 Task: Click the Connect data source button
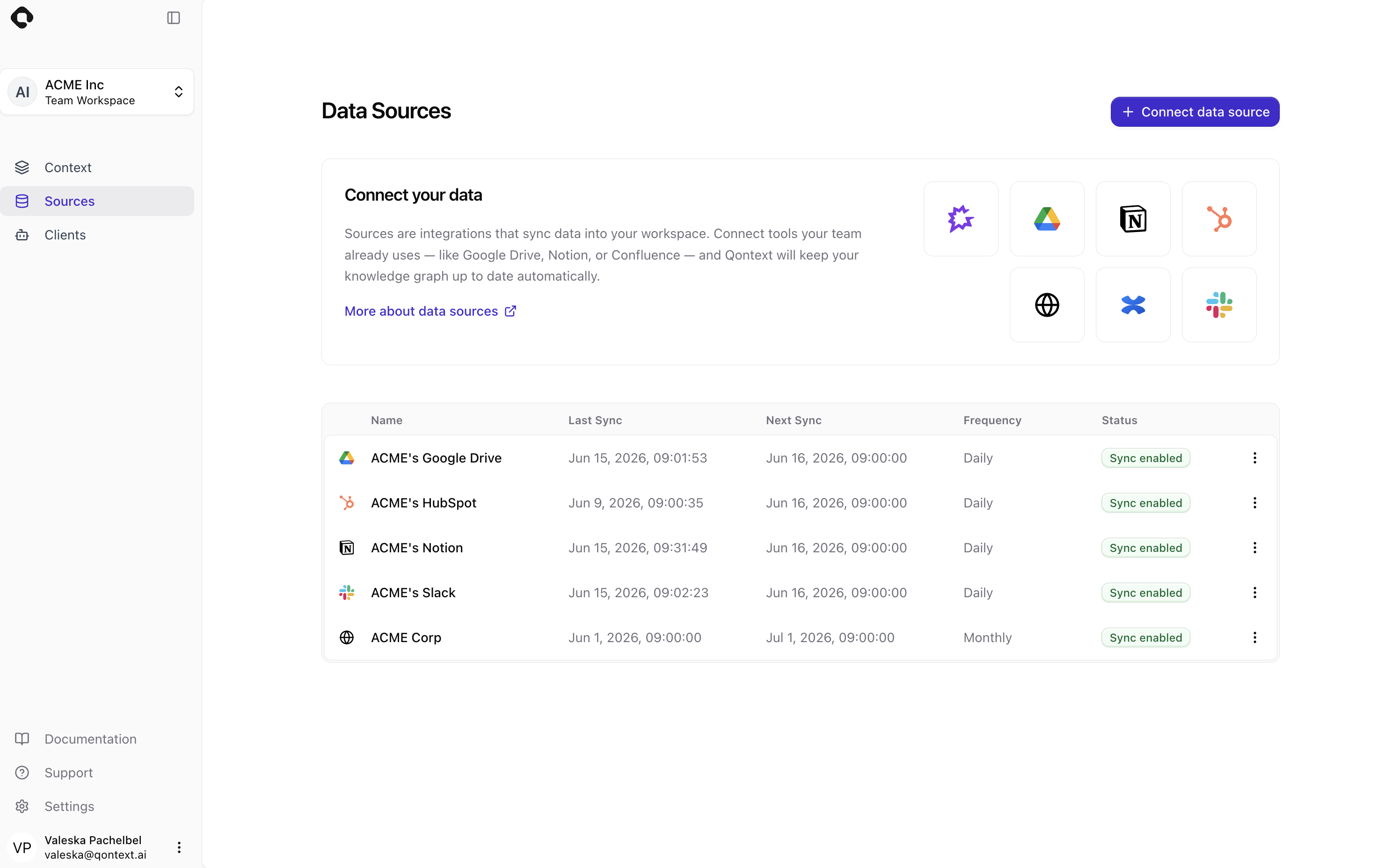[1194, 112]
